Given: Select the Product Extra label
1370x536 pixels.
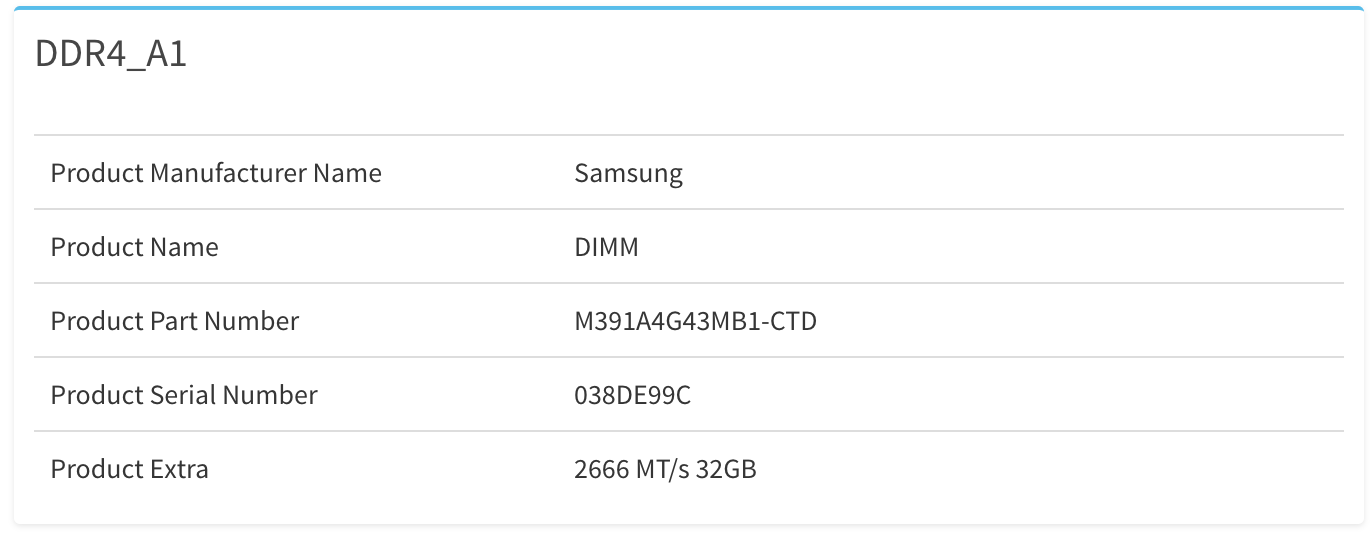Looking at the screenshot, I should click(130, 469).
